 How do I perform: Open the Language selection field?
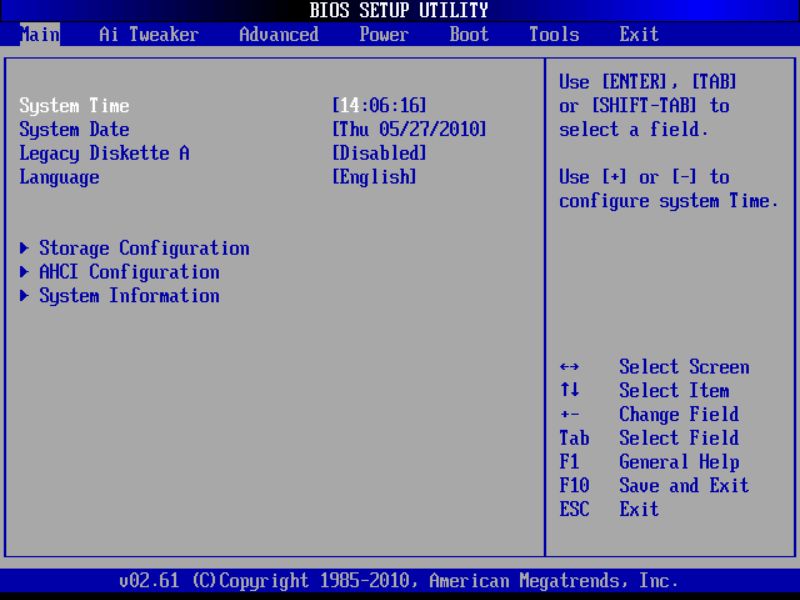coord(374,177)
